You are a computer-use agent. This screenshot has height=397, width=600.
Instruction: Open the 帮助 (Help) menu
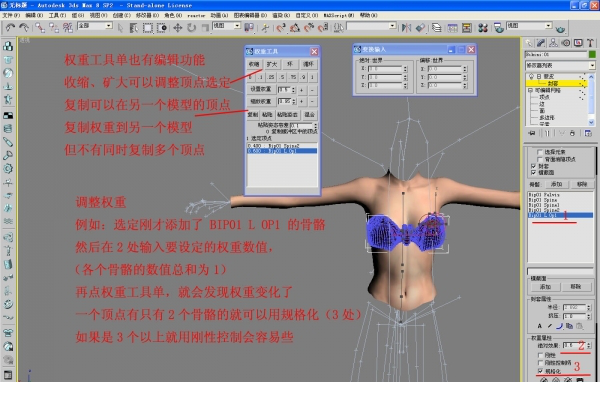368,15
